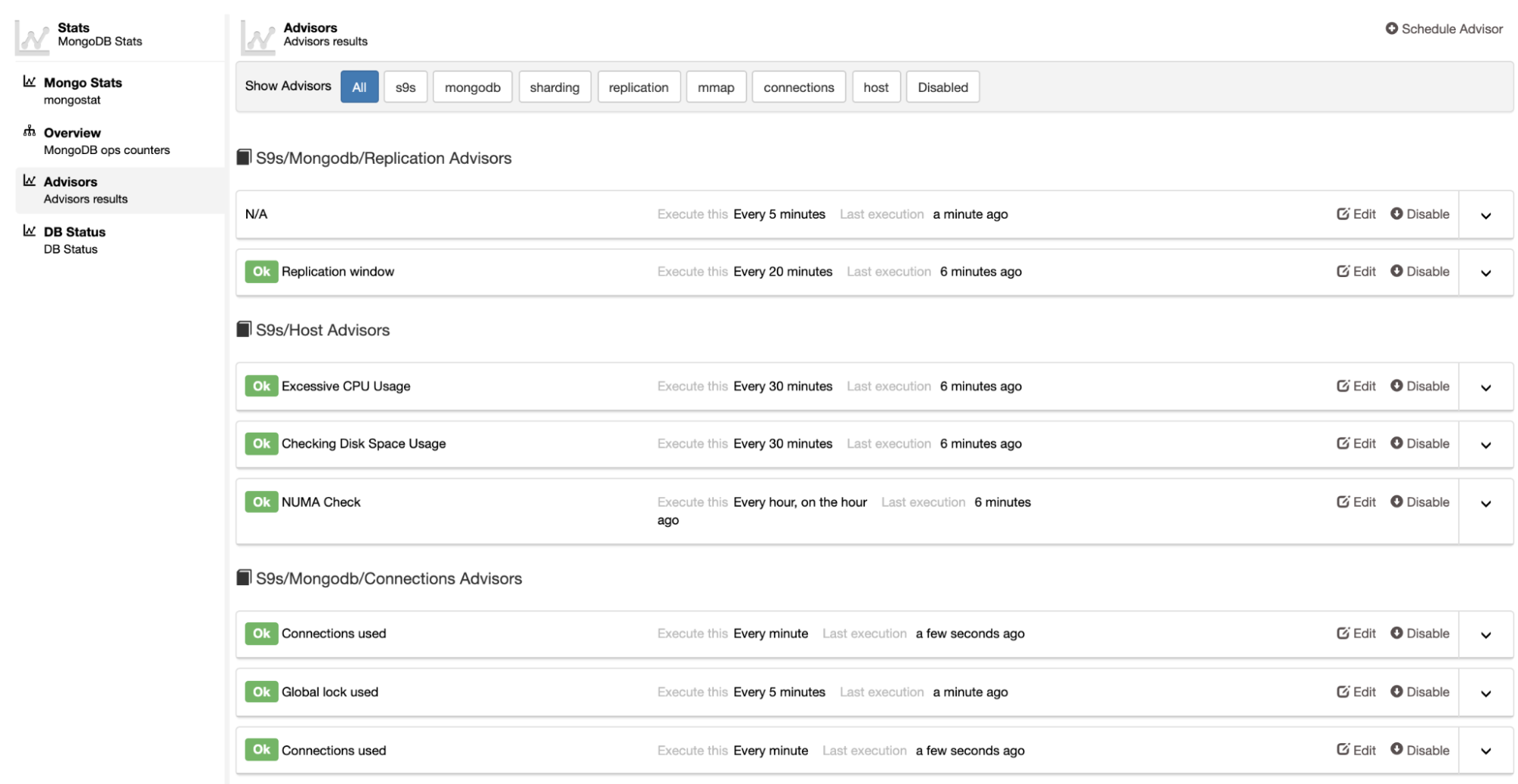The image size is (1518, 784).
Task: Filter advisors by s9s
Action: [x=406, y=87]
